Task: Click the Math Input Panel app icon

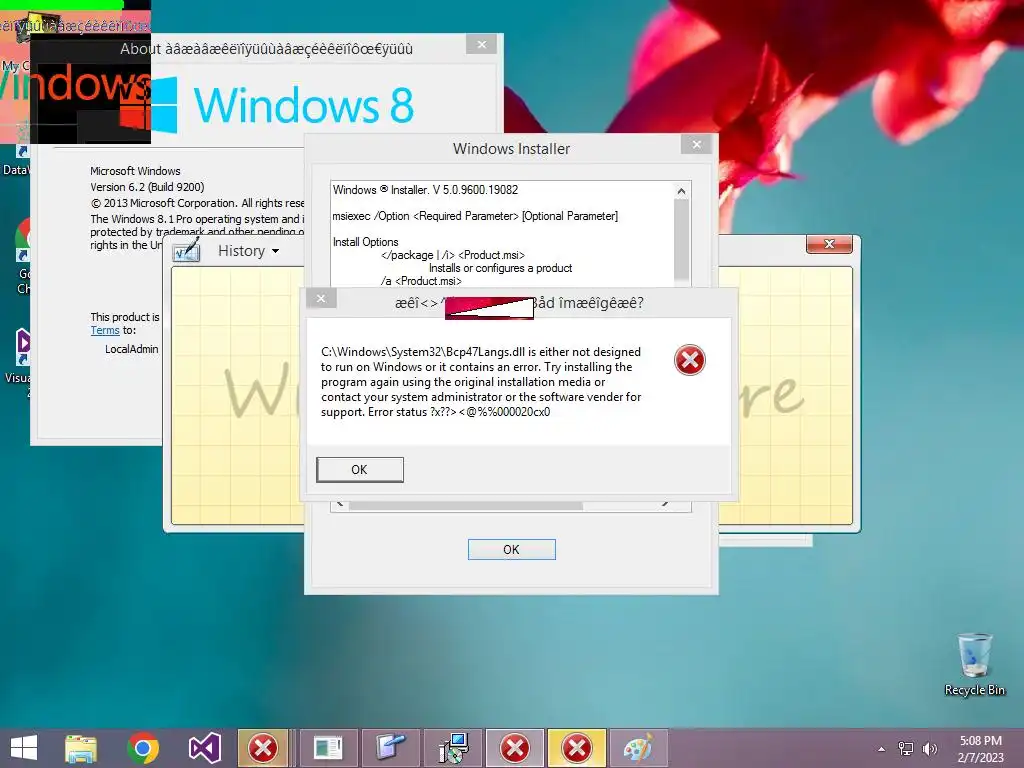Action: [186, 250]
